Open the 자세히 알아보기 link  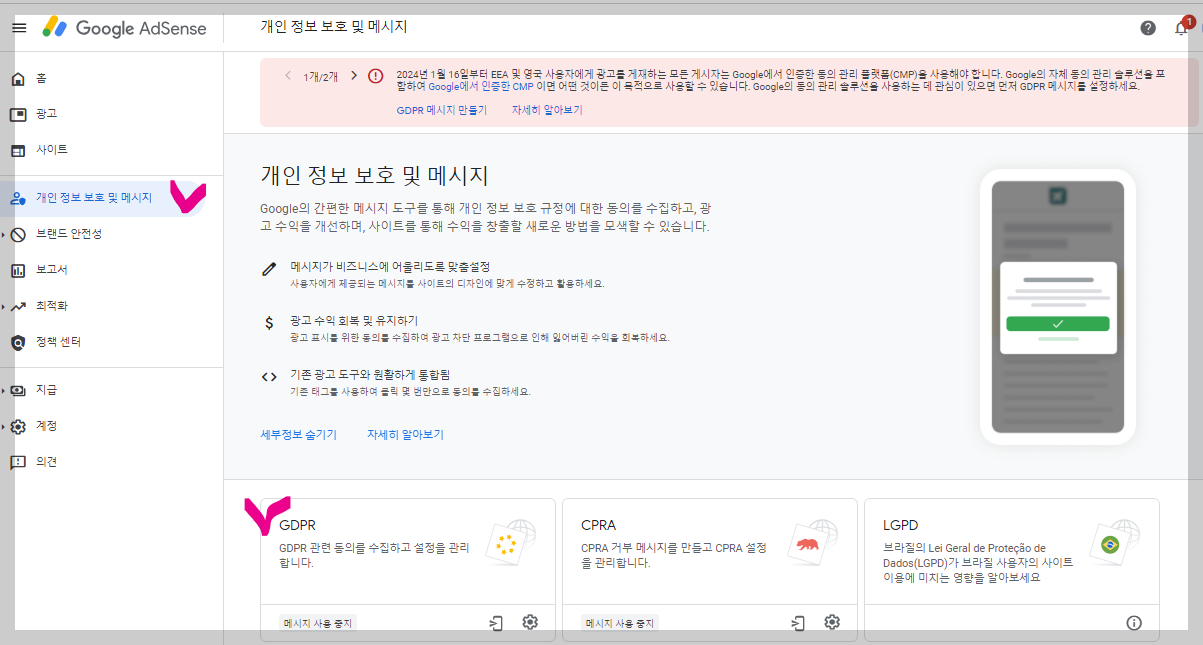[546, 110]
